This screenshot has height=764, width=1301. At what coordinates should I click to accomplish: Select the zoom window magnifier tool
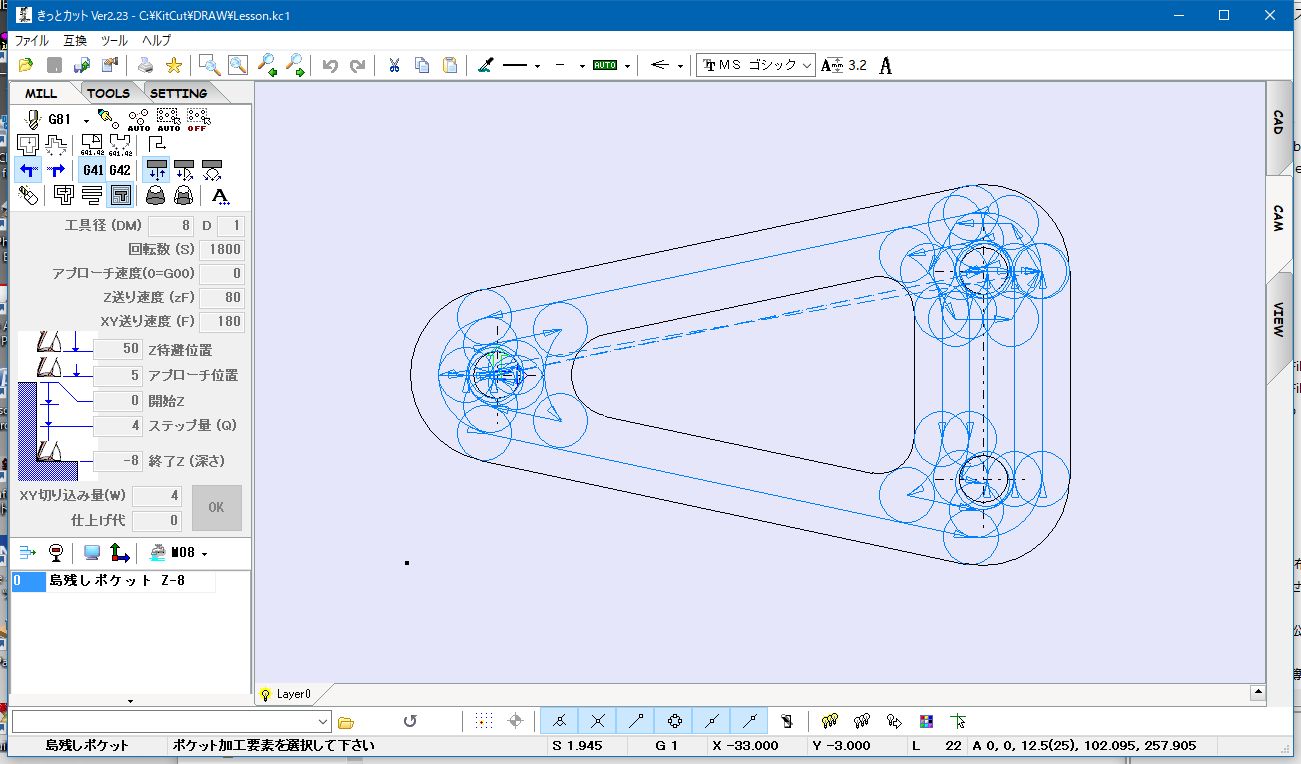click(210, 65)
